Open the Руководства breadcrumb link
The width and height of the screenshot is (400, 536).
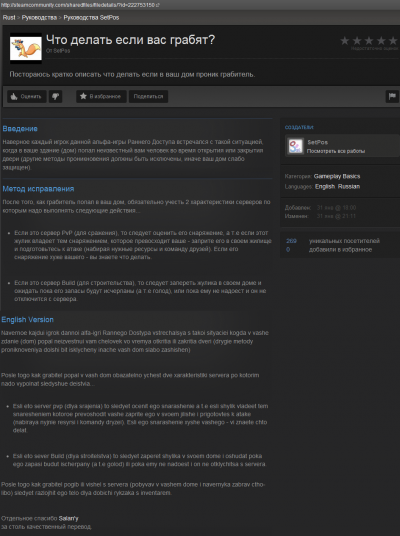click(x=39, y=17)
